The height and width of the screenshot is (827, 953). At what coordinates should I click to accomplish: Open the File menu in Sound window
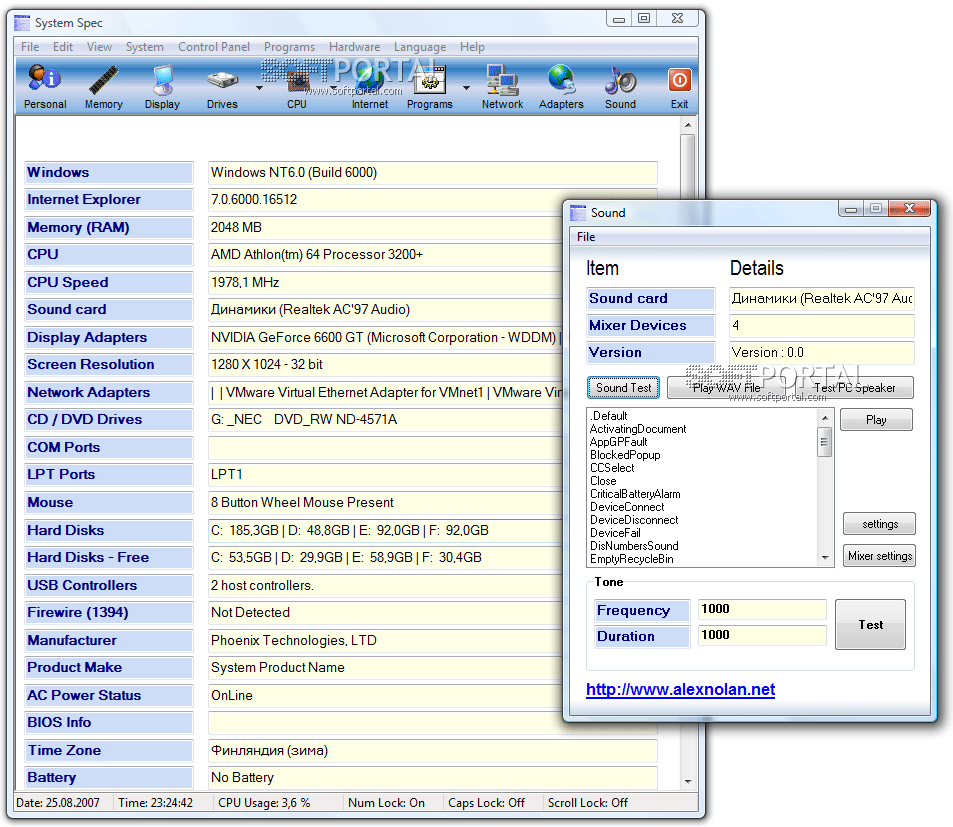click(x=586, y=237)
